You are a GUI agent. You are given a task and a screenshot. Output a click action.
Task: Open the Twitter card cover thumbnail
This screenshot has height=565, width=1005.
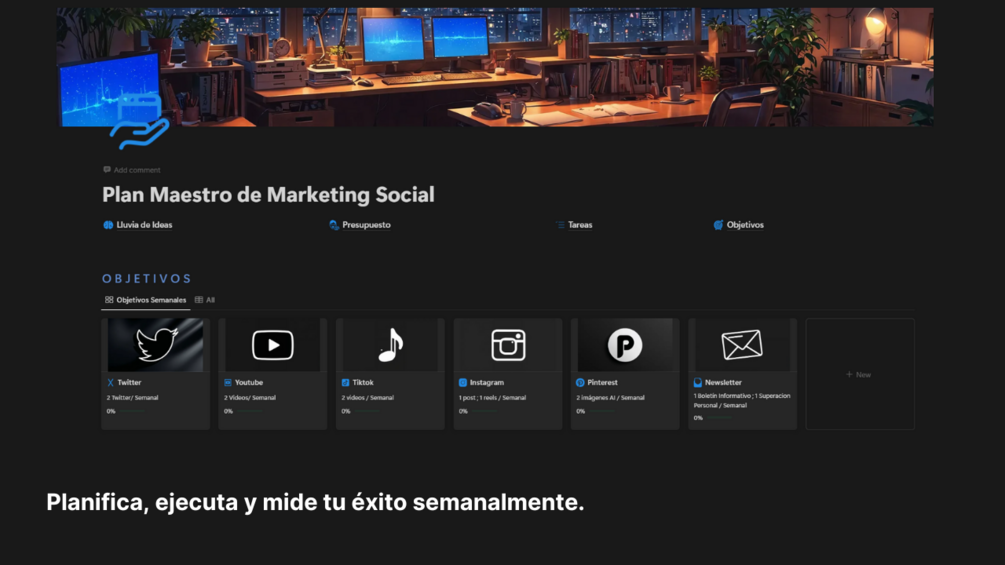[155, 345]
